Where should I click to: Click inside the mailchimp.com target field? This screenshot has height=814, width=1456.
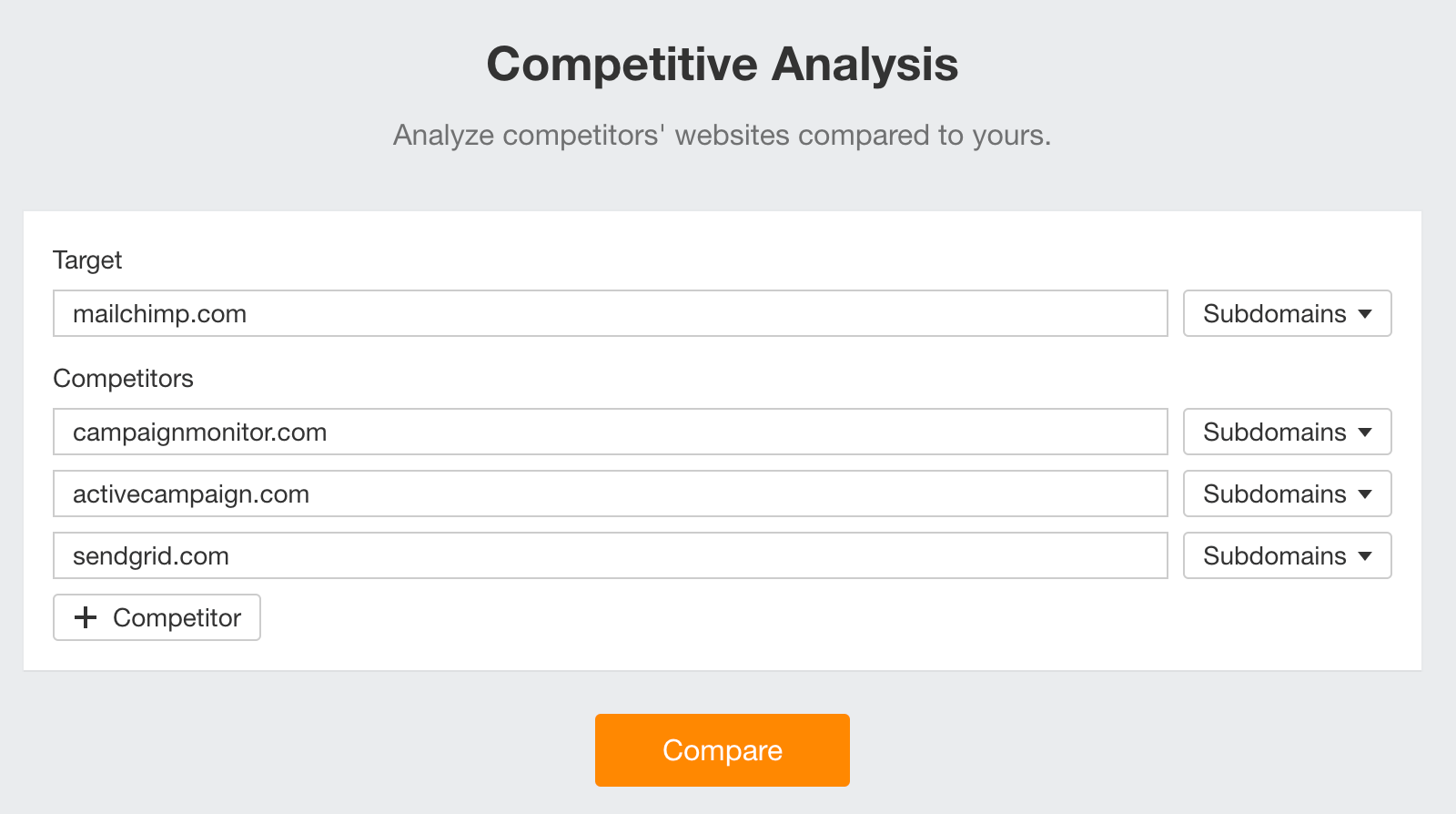tap(610, 313)
